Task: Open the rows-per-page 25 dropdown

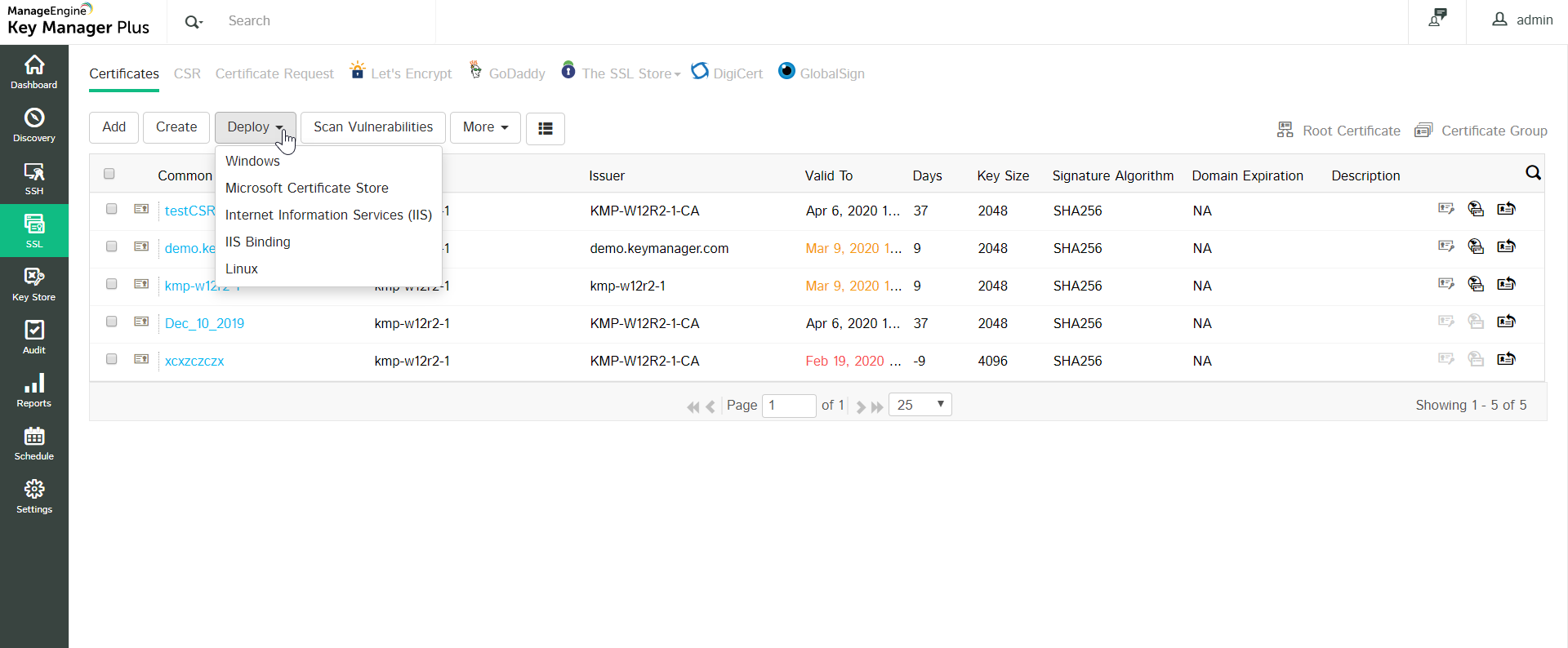Action: (x=920, y=405)
